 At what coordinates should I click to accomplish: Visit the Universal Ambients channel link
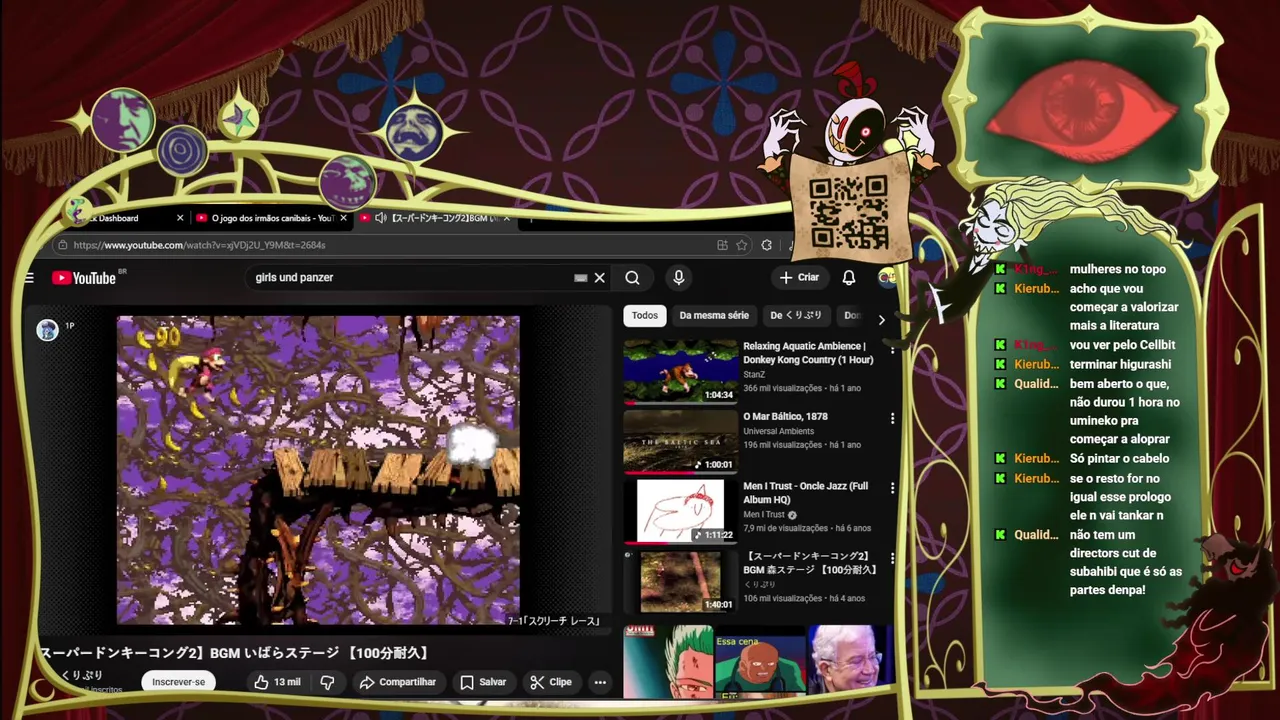(x=778, y=431)
